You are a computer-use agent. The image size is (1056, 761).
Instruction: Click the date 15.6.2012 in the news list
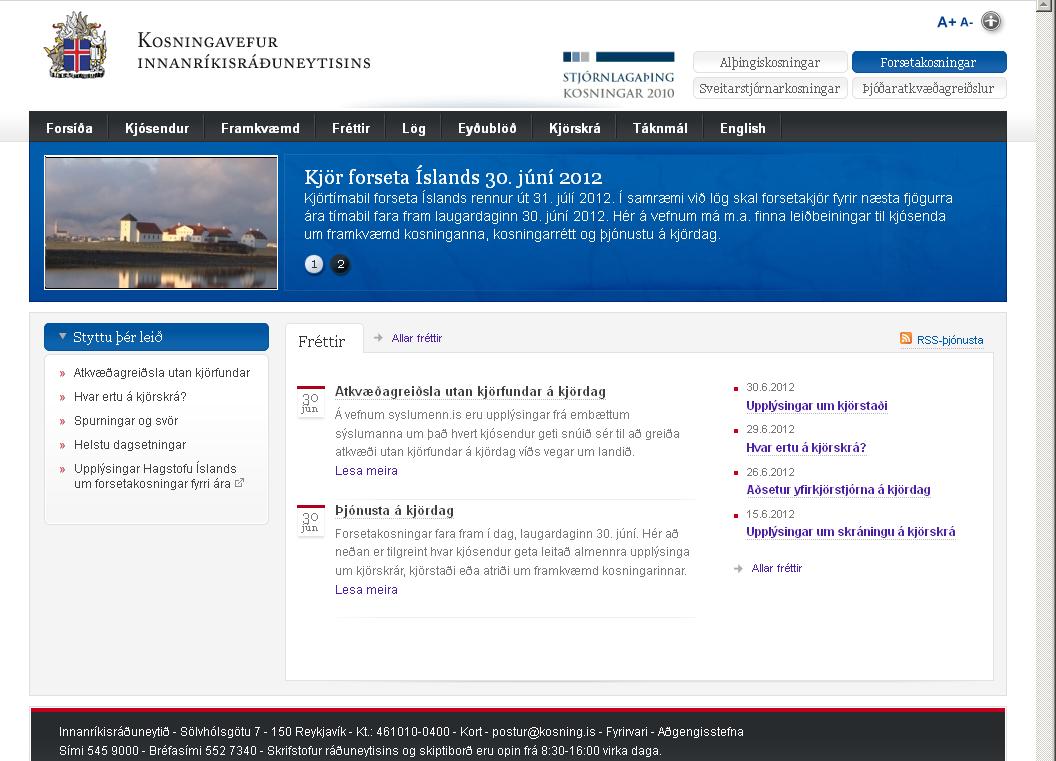770,514
